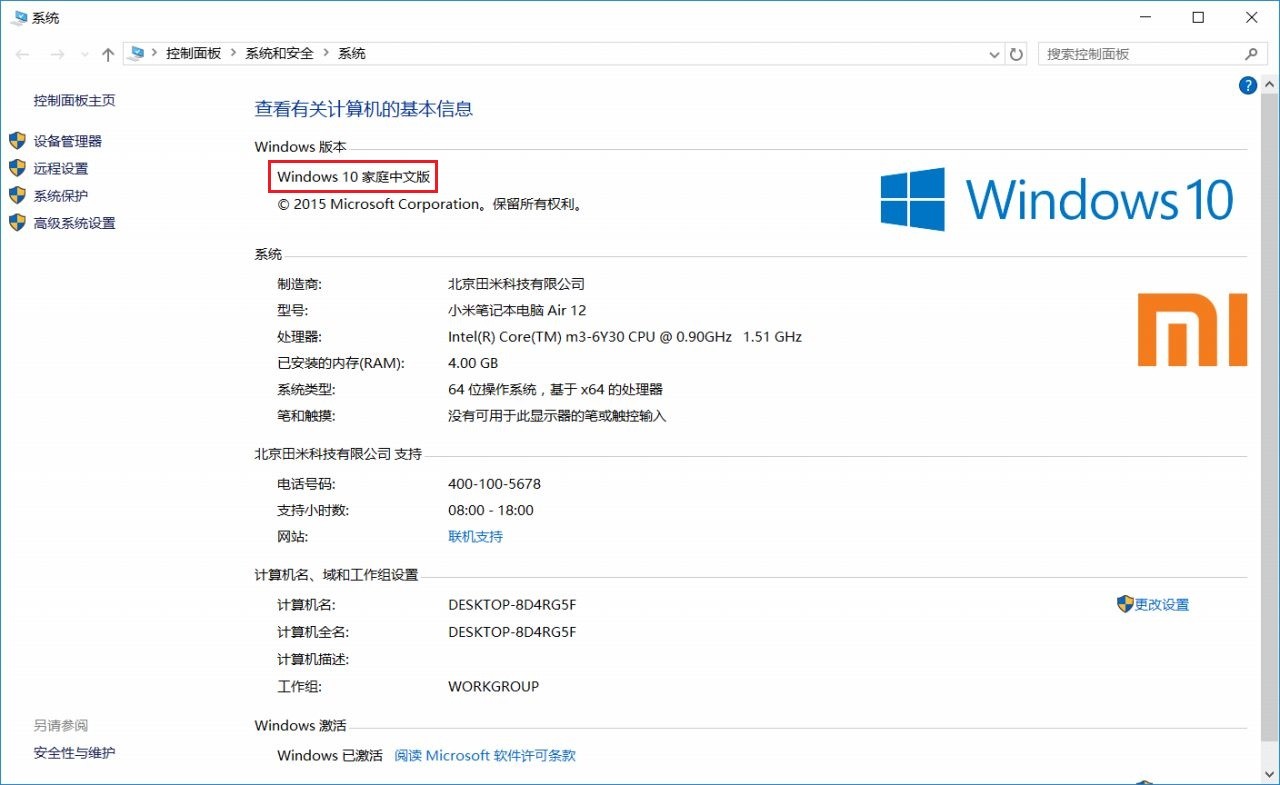Click shield icon beside 高级系统设置
Viewport: 1280px width, 785px height.
[17, 222]
